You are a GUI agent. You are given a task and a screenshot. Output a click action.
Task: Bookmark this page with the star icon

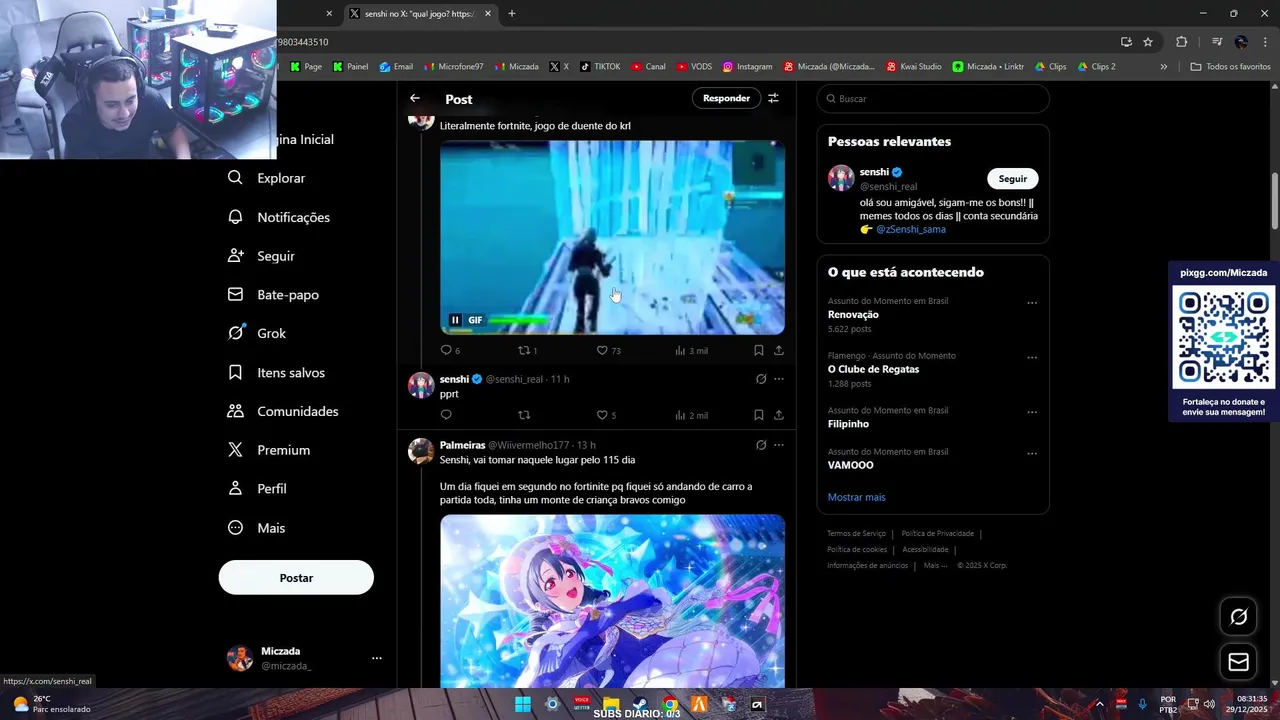click(1148, 42)
